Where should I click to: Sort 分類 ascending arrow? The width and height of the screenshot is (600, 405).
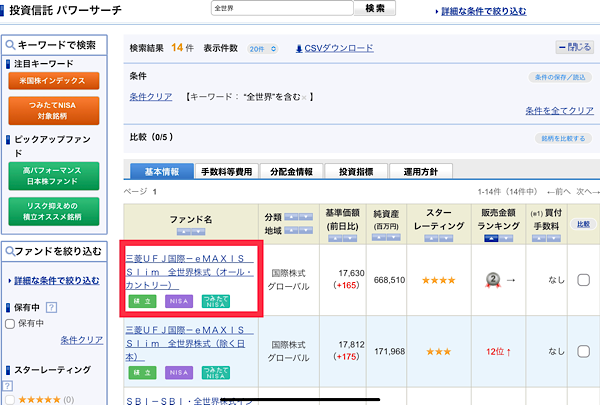[291, 217]
